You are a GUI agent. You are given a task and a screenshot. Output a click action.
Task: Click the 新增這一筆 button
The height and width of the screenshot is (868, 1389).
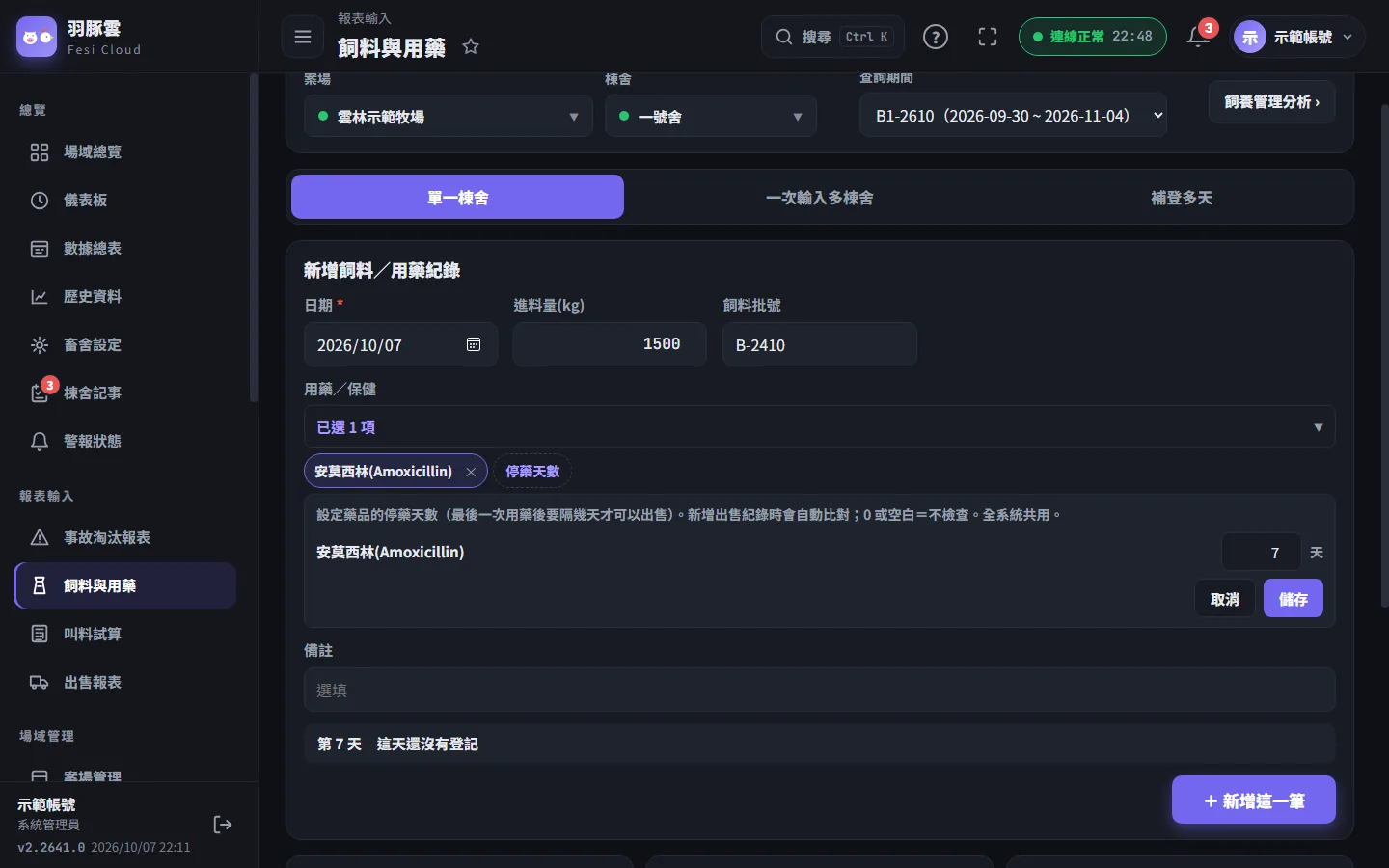(1254, 800)
